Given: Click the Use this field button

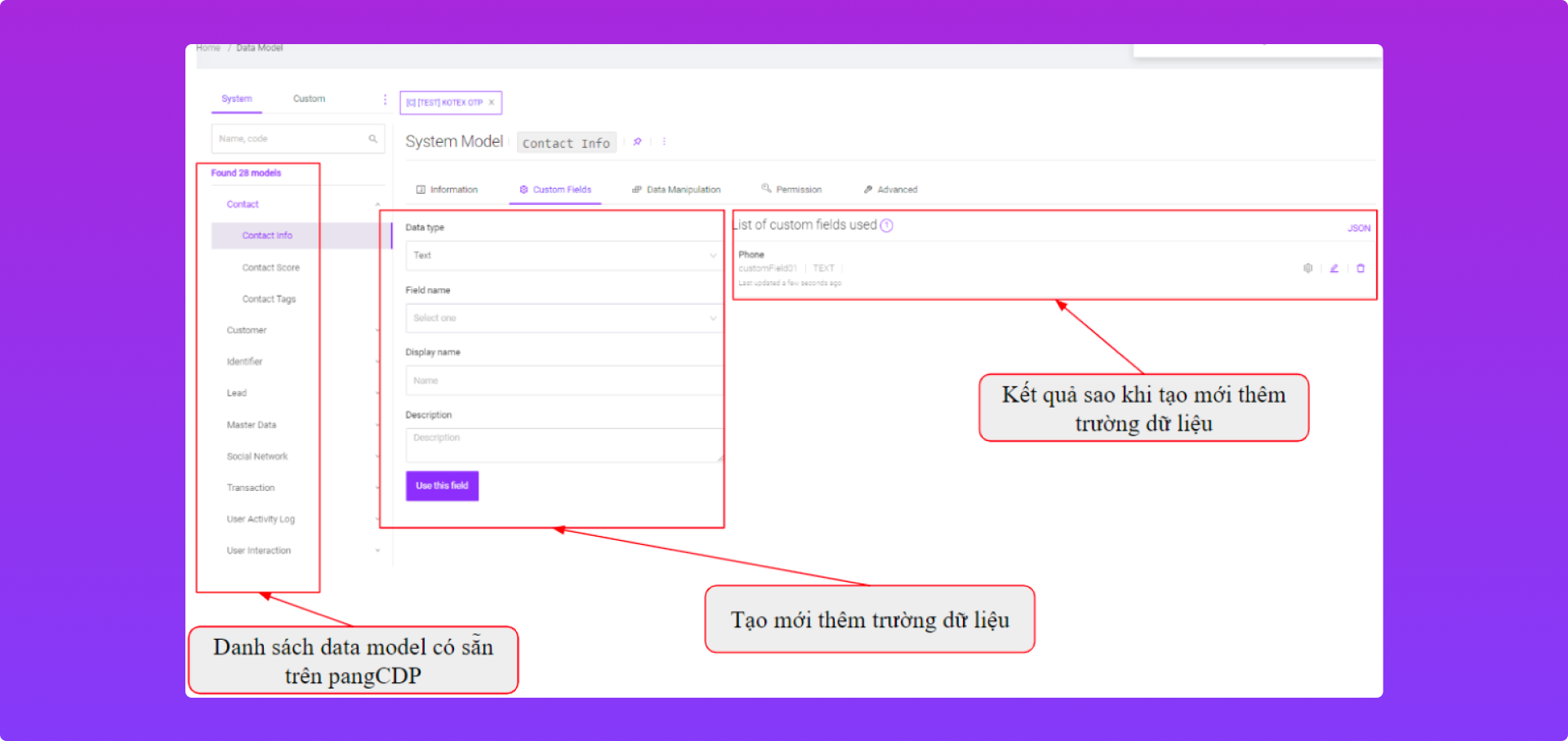Looking at the screenshot, I should click(442, 486).
